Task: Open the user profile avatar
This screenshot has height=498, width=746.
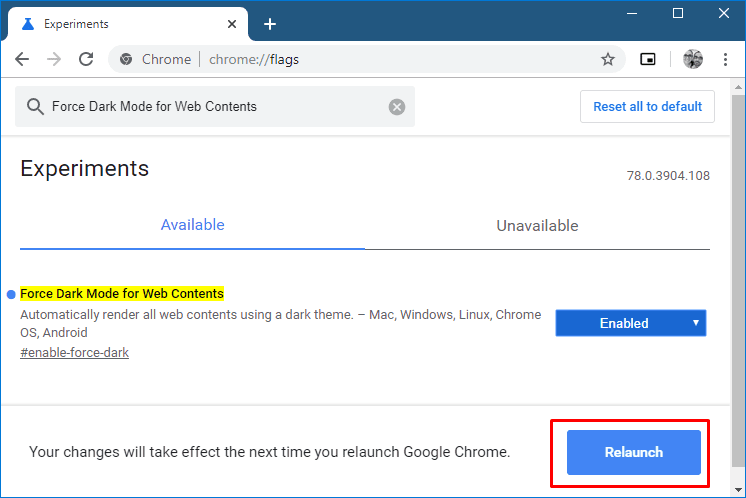Action: click(692, 59)
